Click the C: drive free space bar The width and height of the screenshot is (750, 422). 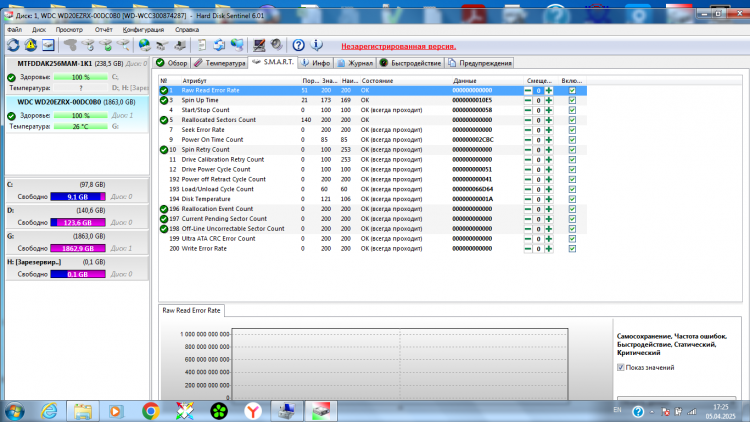click(78, 197)
